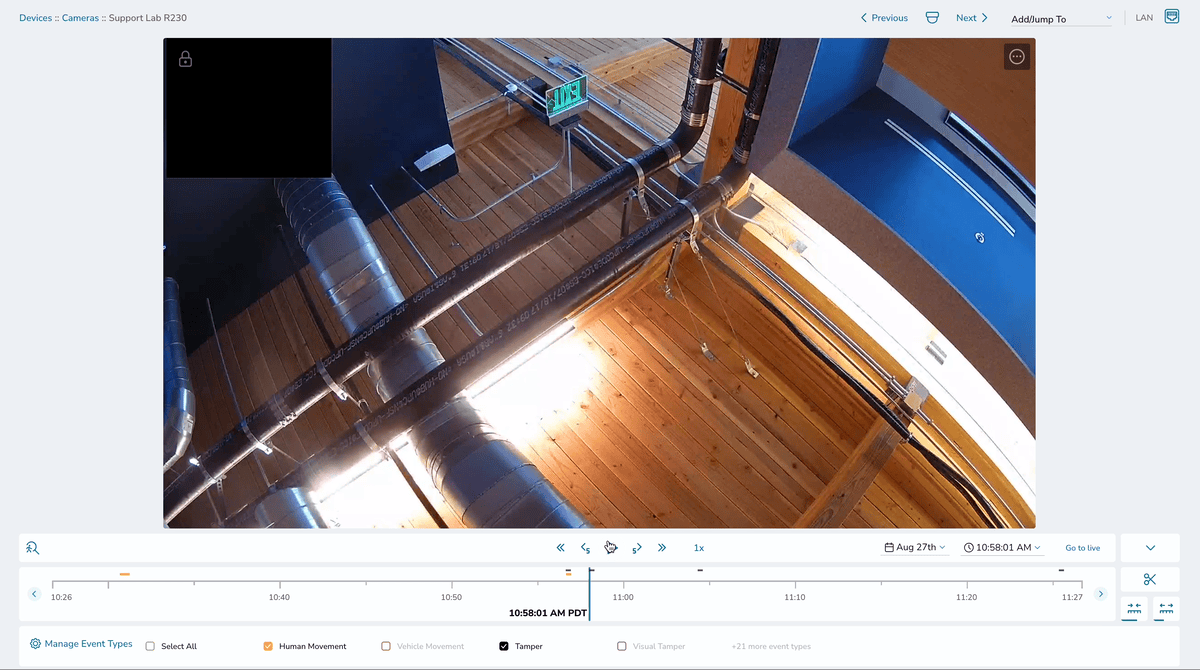This screenshot has height=670, width=1200.
Task: Toggle Vehicle Movement checkbox
Action: [386, 646]
